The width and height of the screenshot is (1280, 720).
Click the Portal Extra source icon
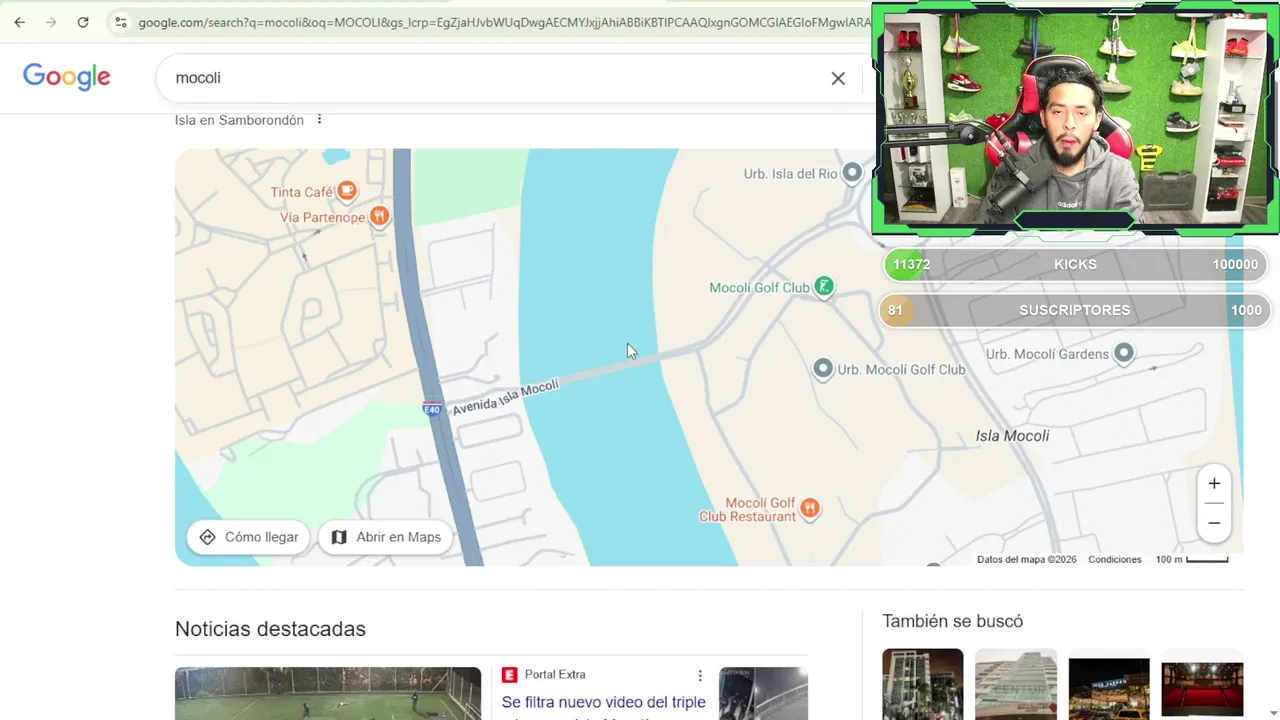[x=509, y=675]
